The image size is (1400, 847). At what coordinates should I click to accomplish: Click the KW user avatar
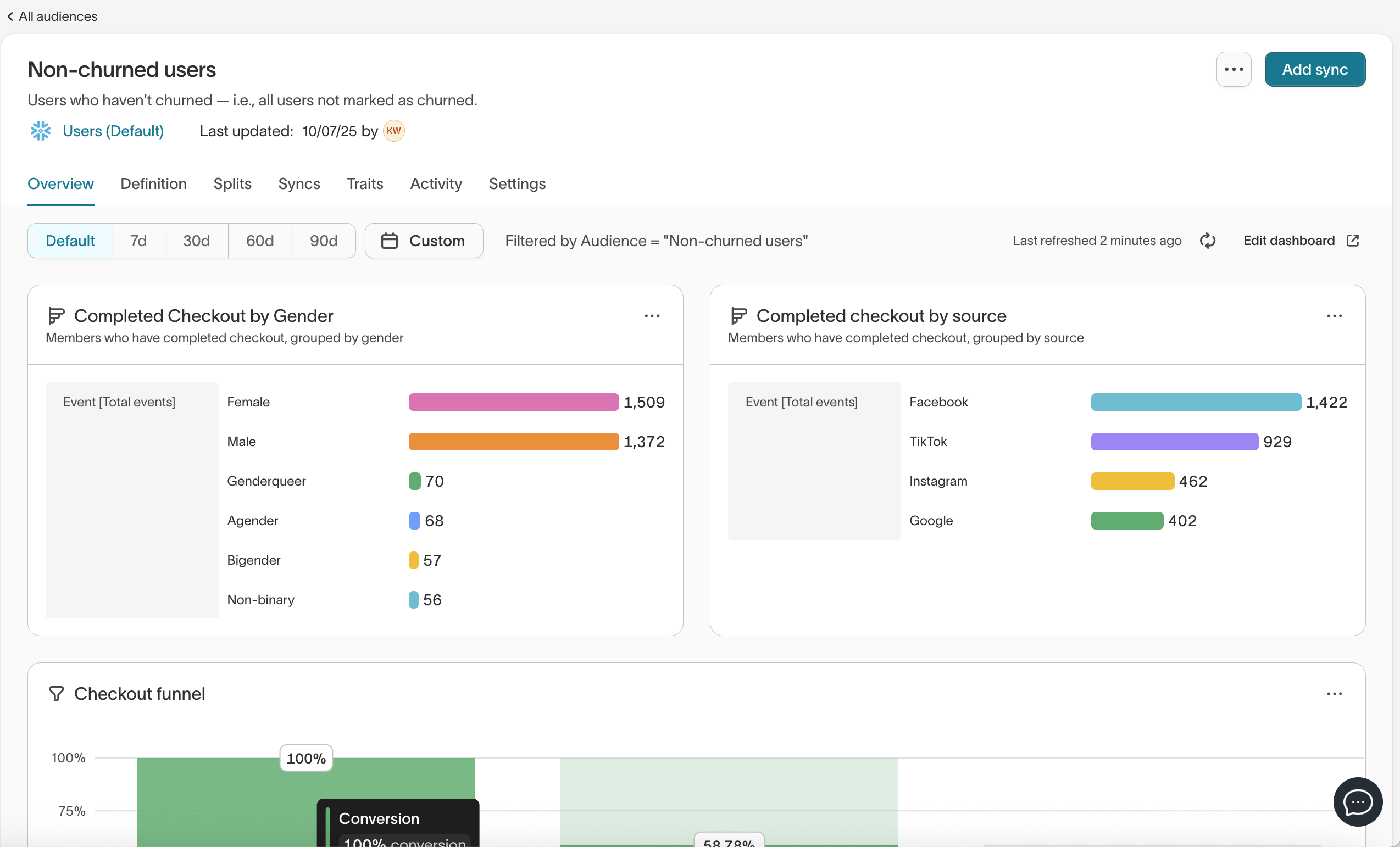point(393,131)
